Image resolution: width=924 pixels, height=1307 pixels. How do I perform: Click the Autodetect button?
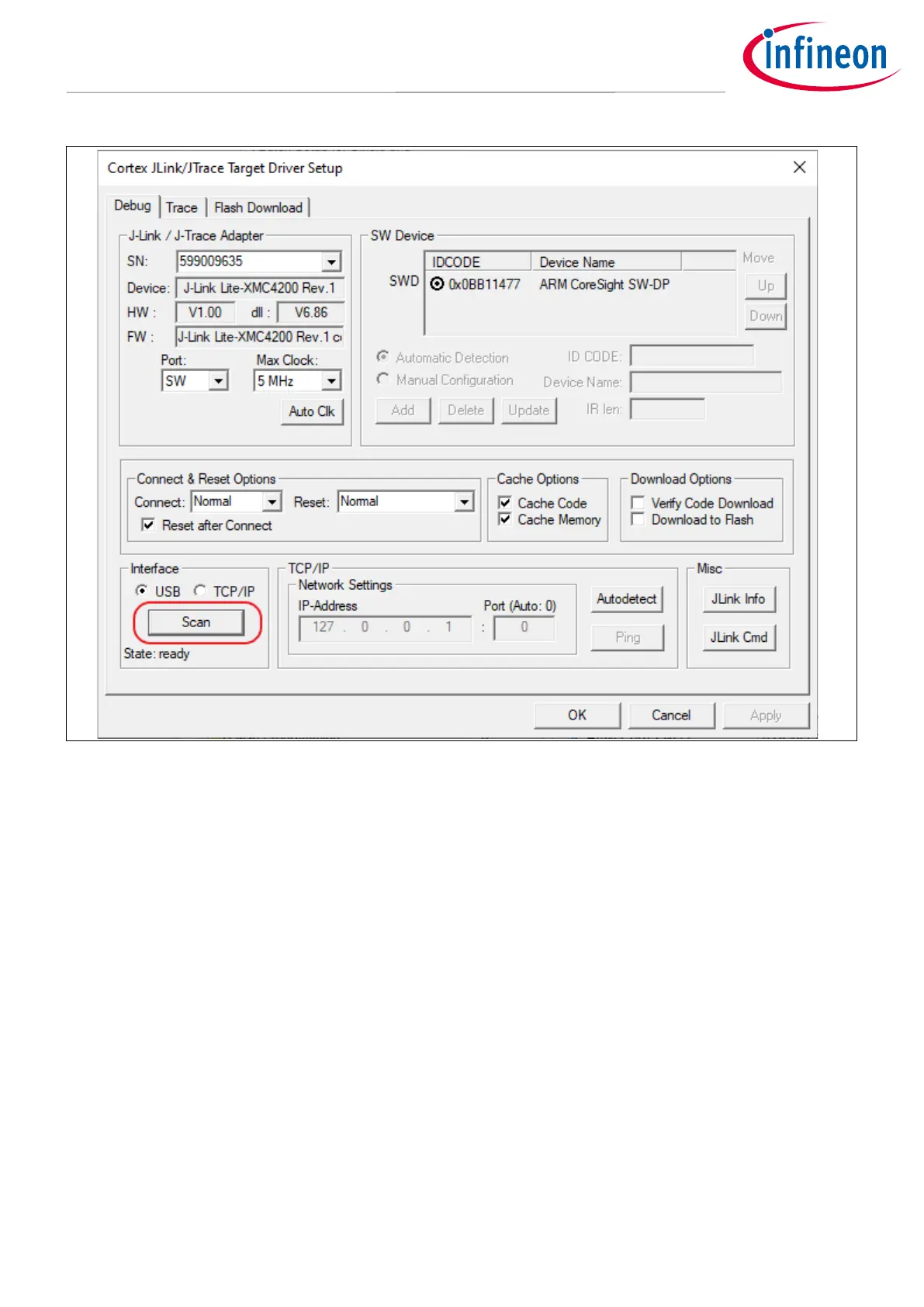(x=627, y=599)
